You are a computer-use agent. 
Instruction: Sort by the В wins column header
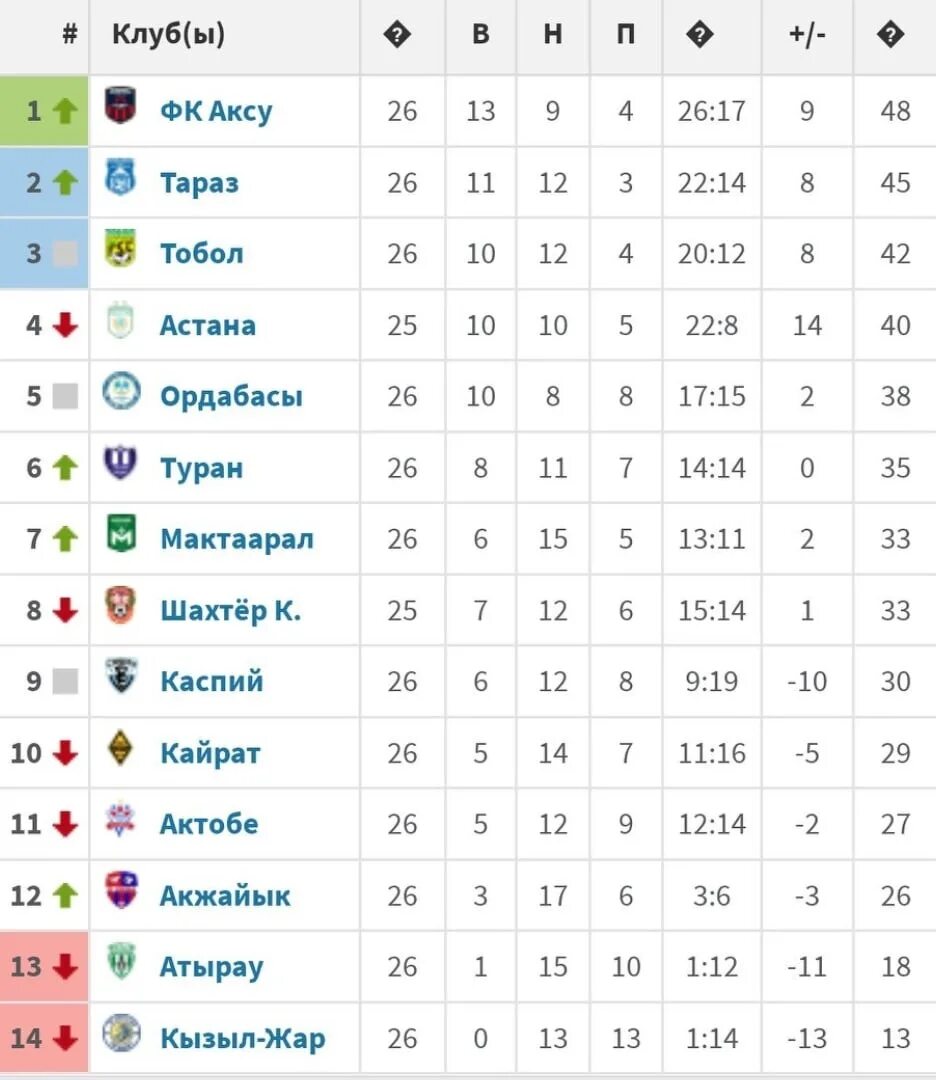[481, 34]
